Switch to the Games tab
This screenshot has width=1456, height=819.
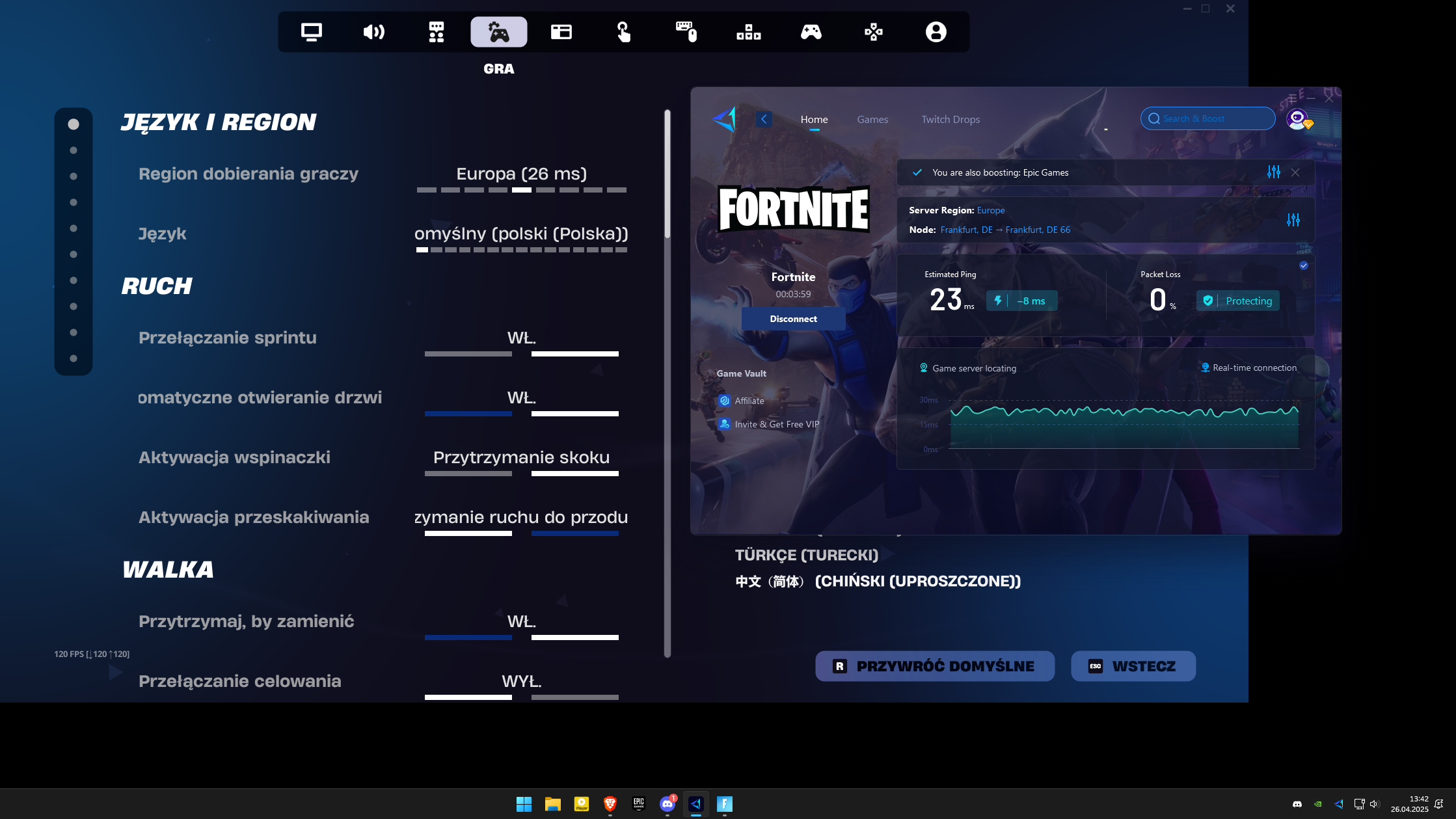point(872,120)
